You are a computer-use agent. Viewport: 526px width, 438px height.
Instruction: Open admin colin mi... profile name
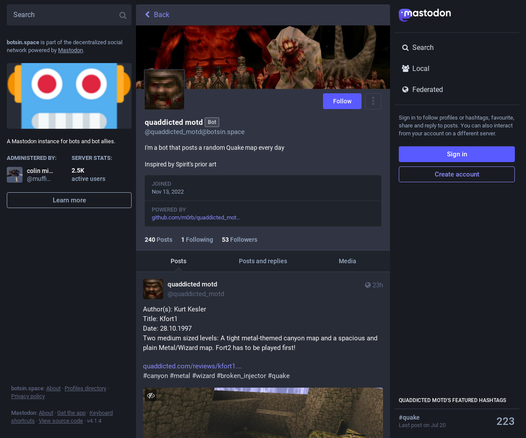[40, 171]
